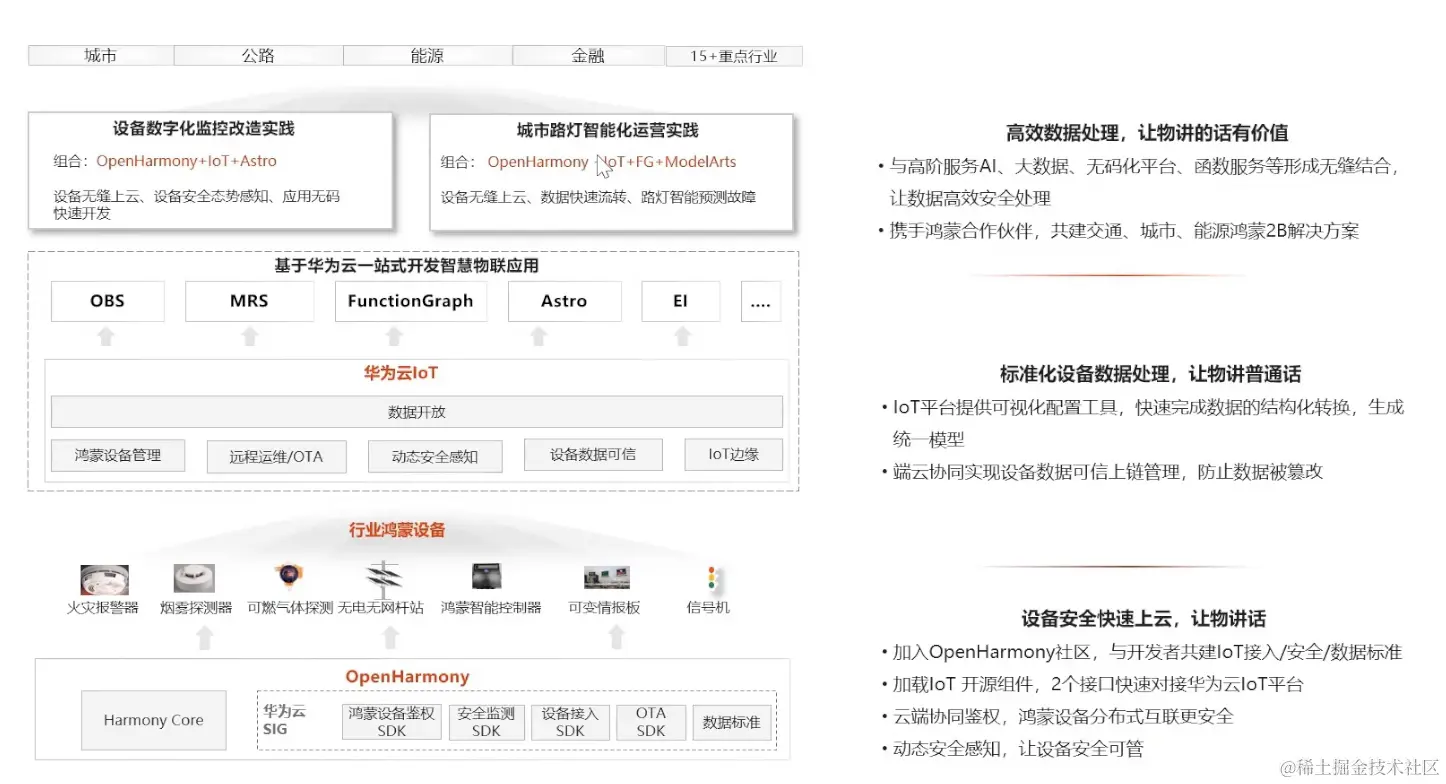Click the 数据开放 bar
Screen dimensions: 1446x784
(x=417, y=412)
